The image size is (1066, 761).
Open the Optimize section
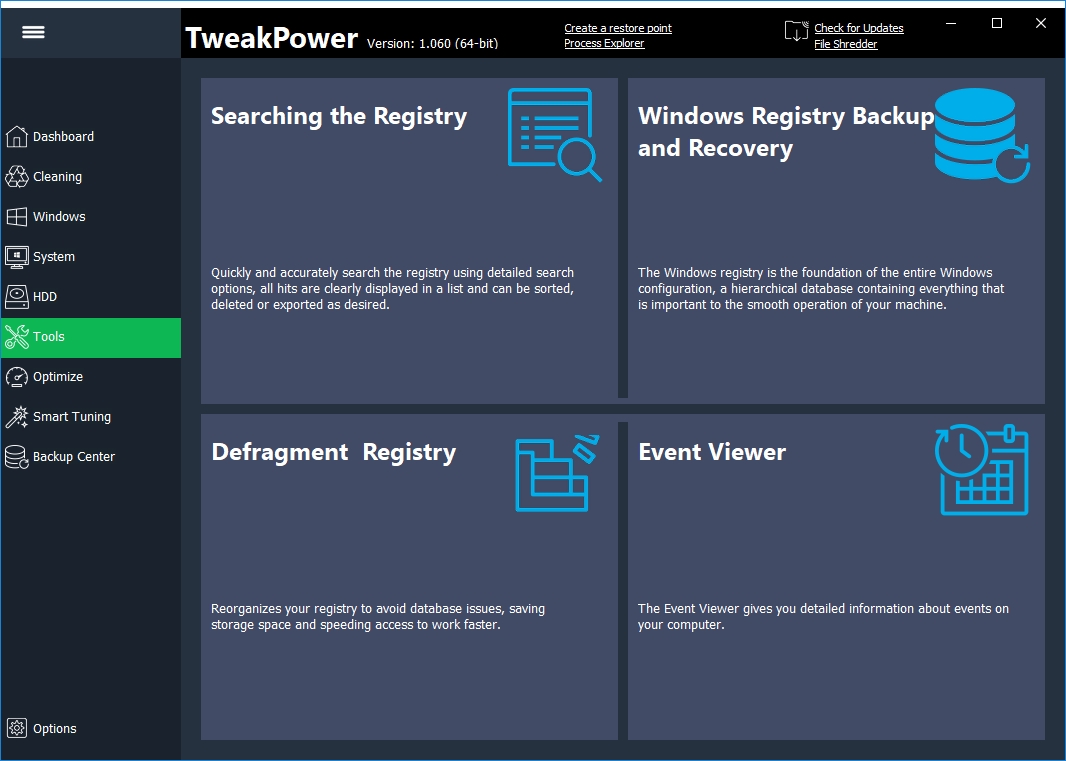pyautogui.click(x=58, y=377)
